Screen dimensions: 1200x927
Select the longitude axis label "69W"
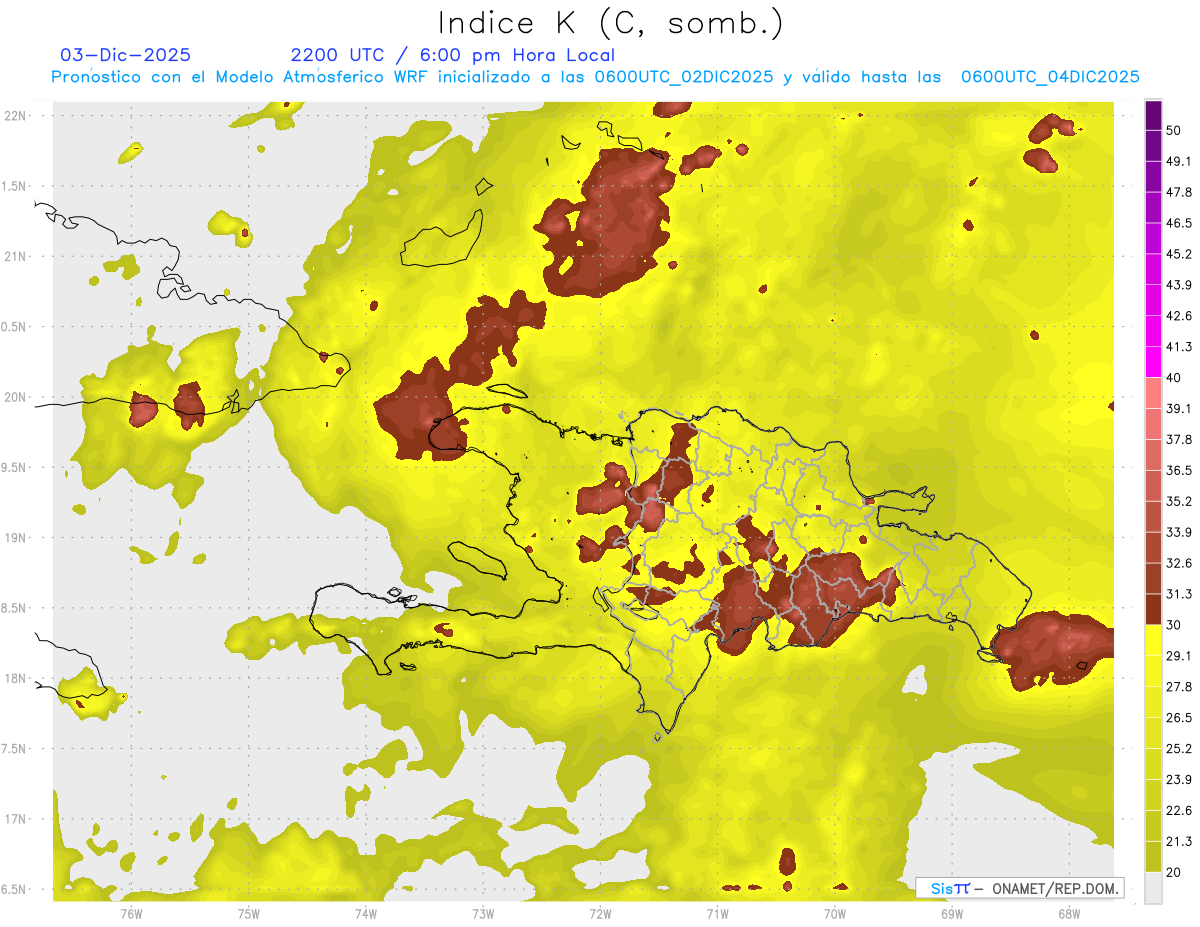point(951,913)
